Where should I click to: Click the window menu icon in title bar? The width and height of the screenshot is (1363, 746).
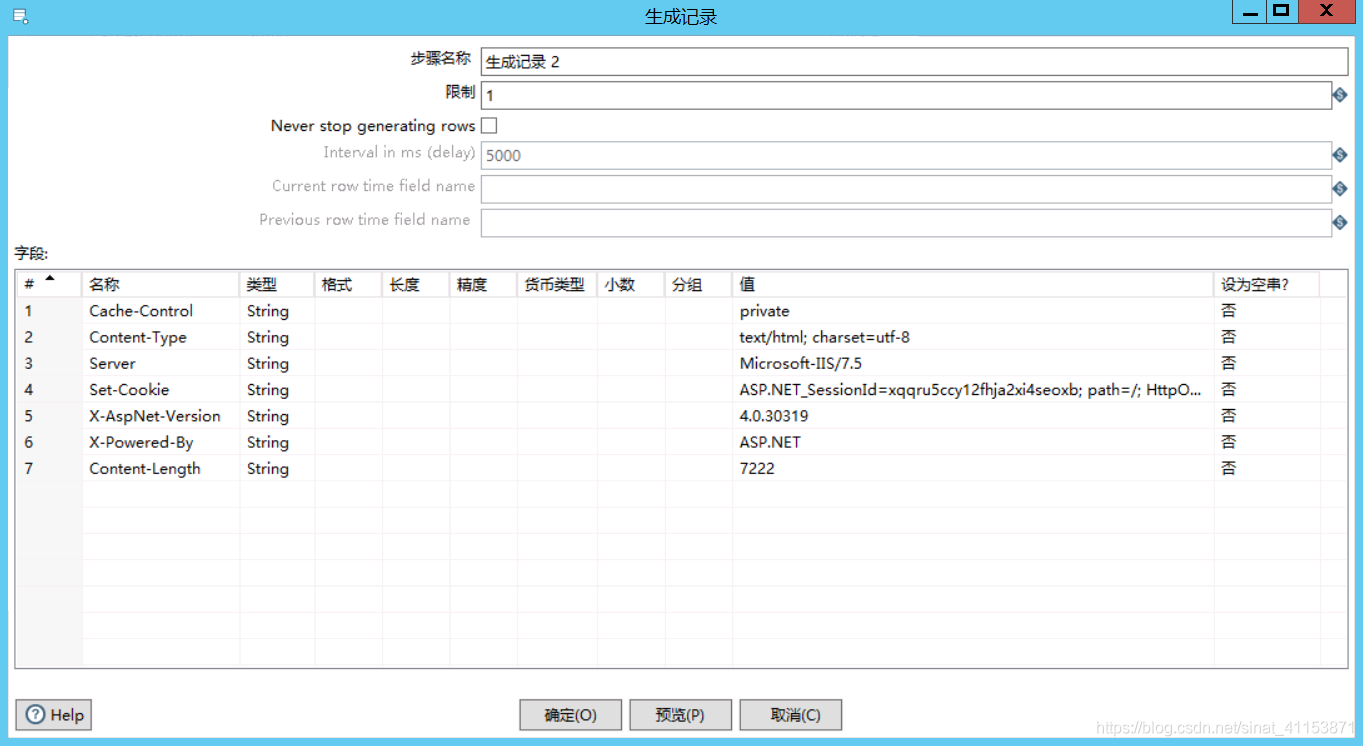[x=20, y=16]
